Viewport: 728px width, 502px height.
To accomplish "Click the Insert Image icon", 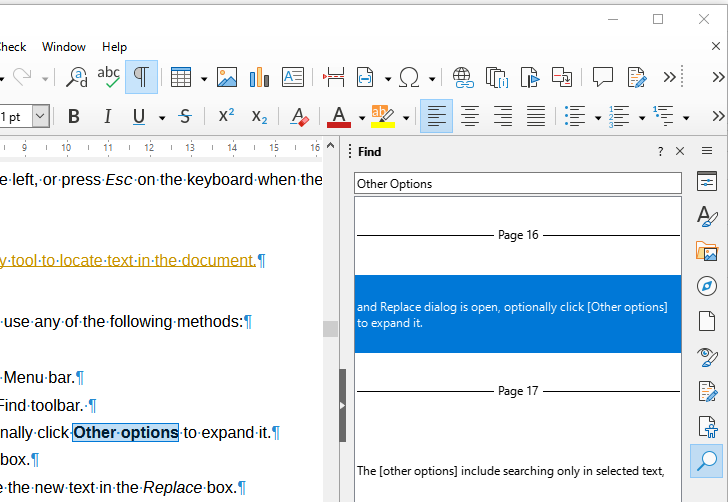I will [x=227, y=77].
